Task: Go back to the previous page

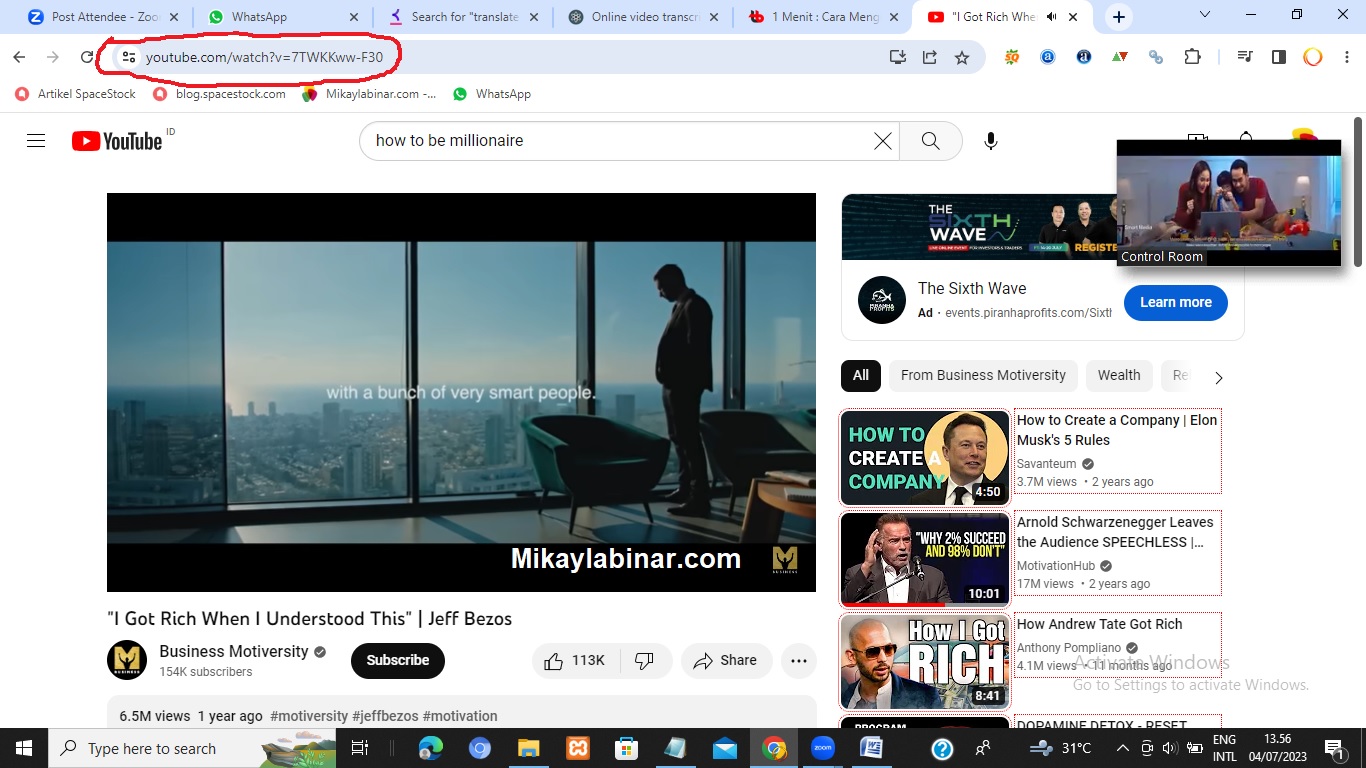Action: [19, 57]
